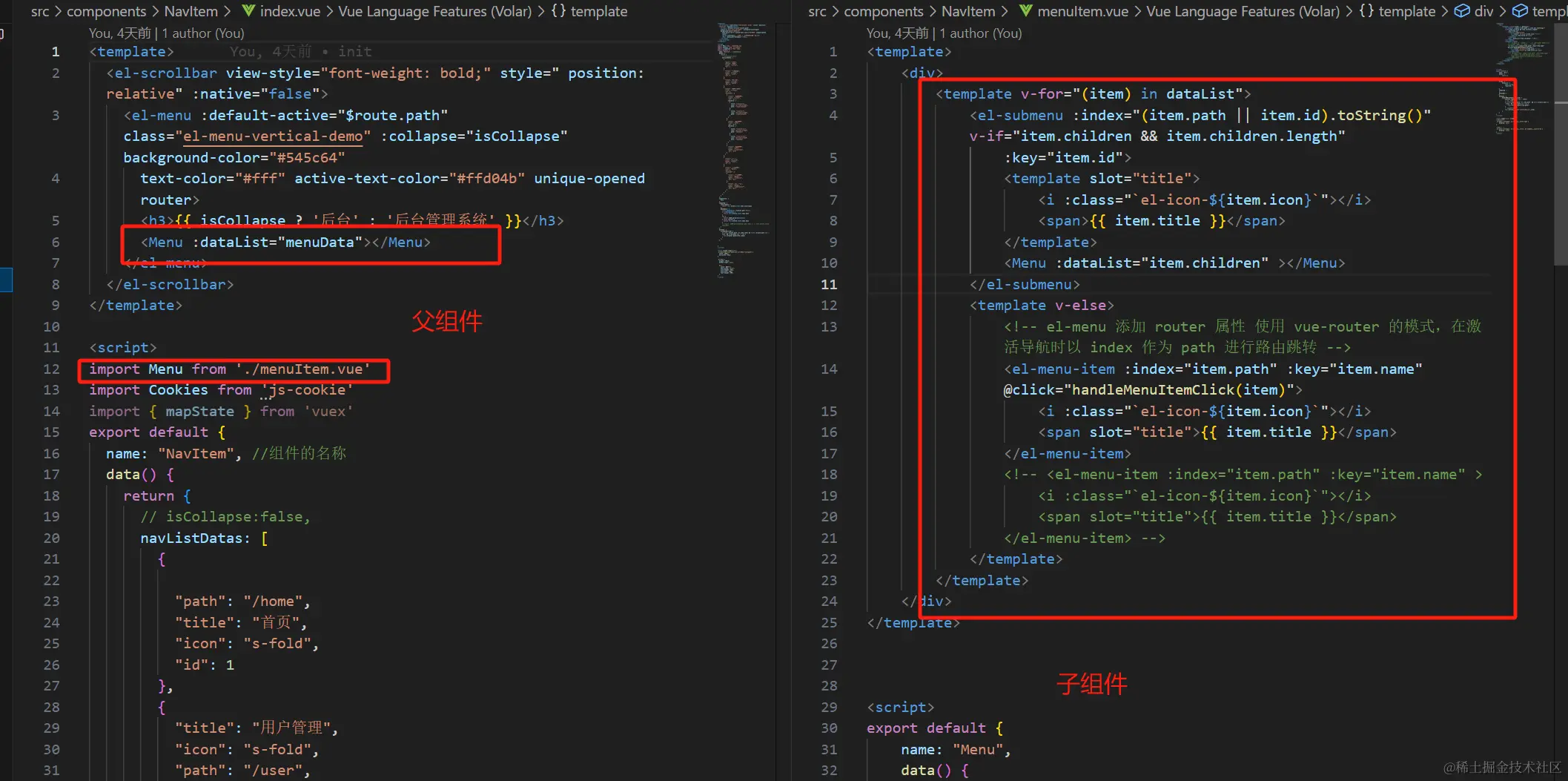Screen dimensions: 1568x781
Task: Click the '<el-submenu :index=' line in menuItem.vue
Action: [x=1200, y=116]
